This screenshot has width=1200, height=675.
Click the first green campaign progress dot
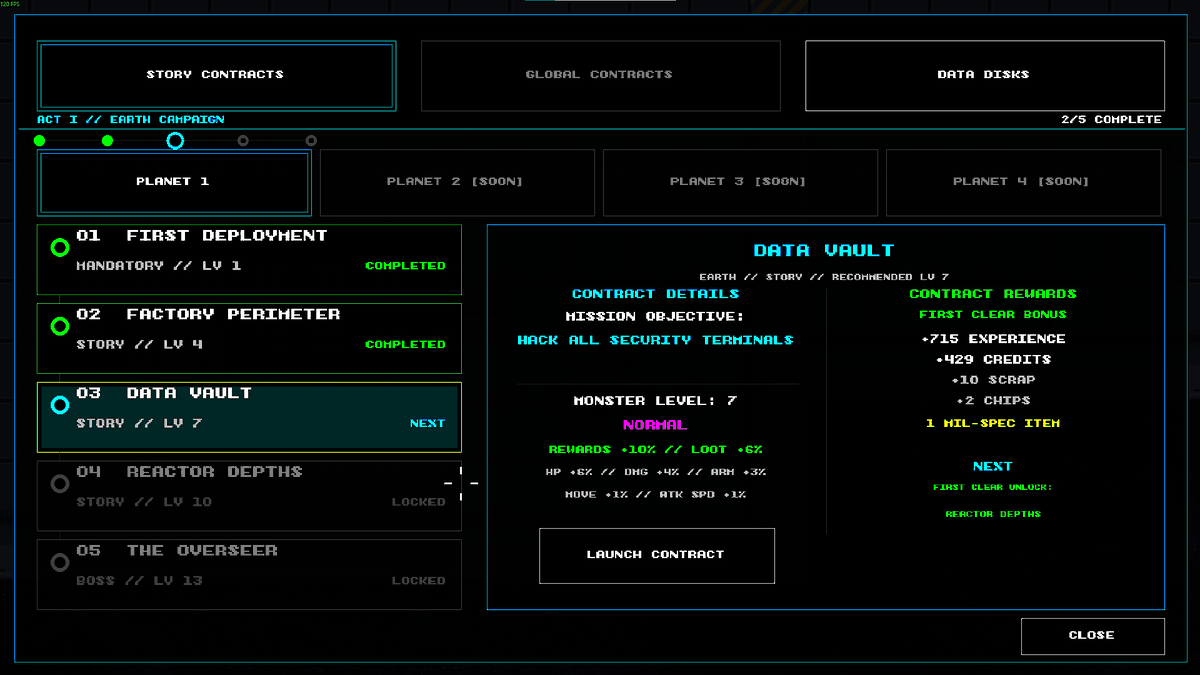[40, 141]
